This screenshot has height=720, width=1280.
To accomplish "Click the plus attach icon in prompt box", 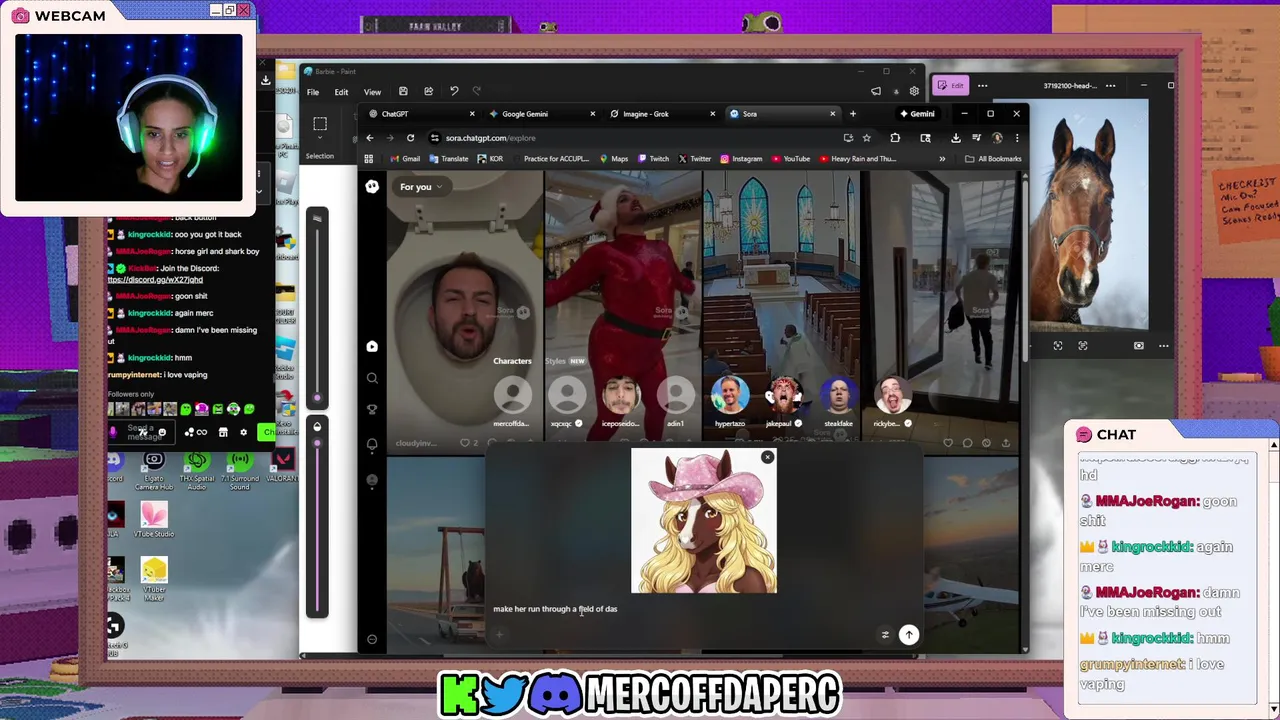I will [x=499, y=634].
